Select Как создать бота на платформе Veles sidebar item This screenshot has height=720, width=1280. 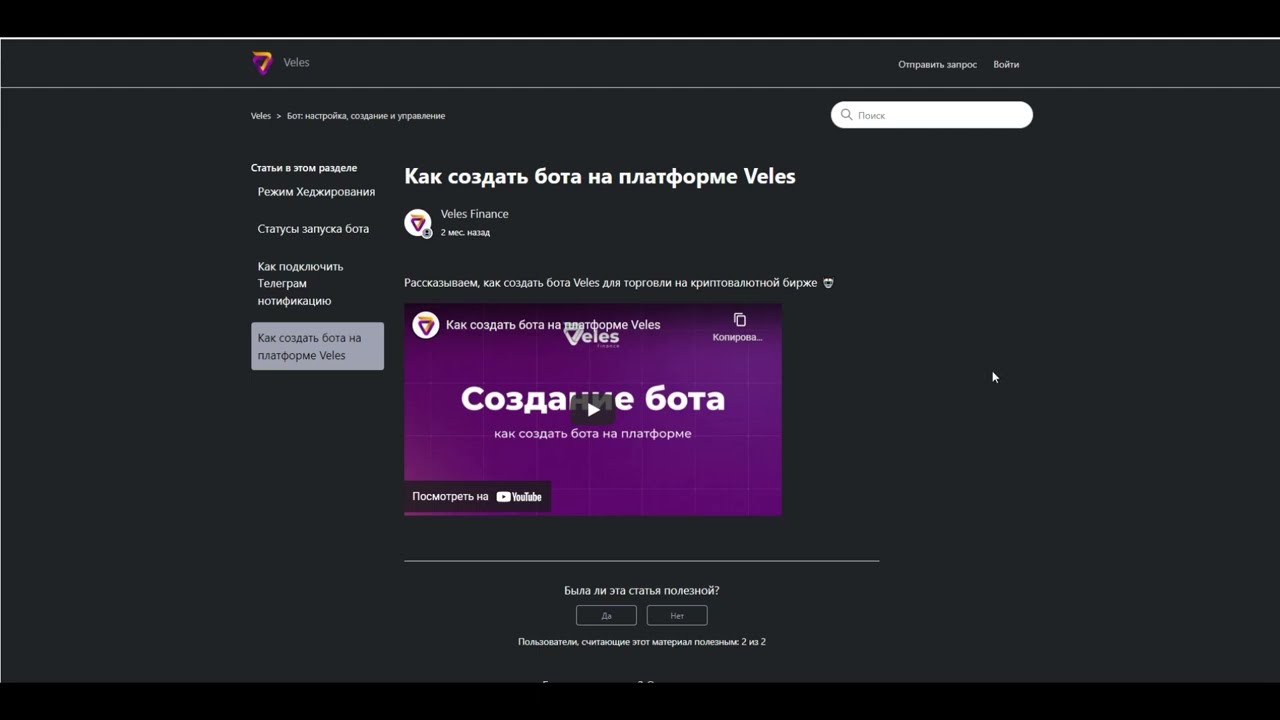(317, 346)
